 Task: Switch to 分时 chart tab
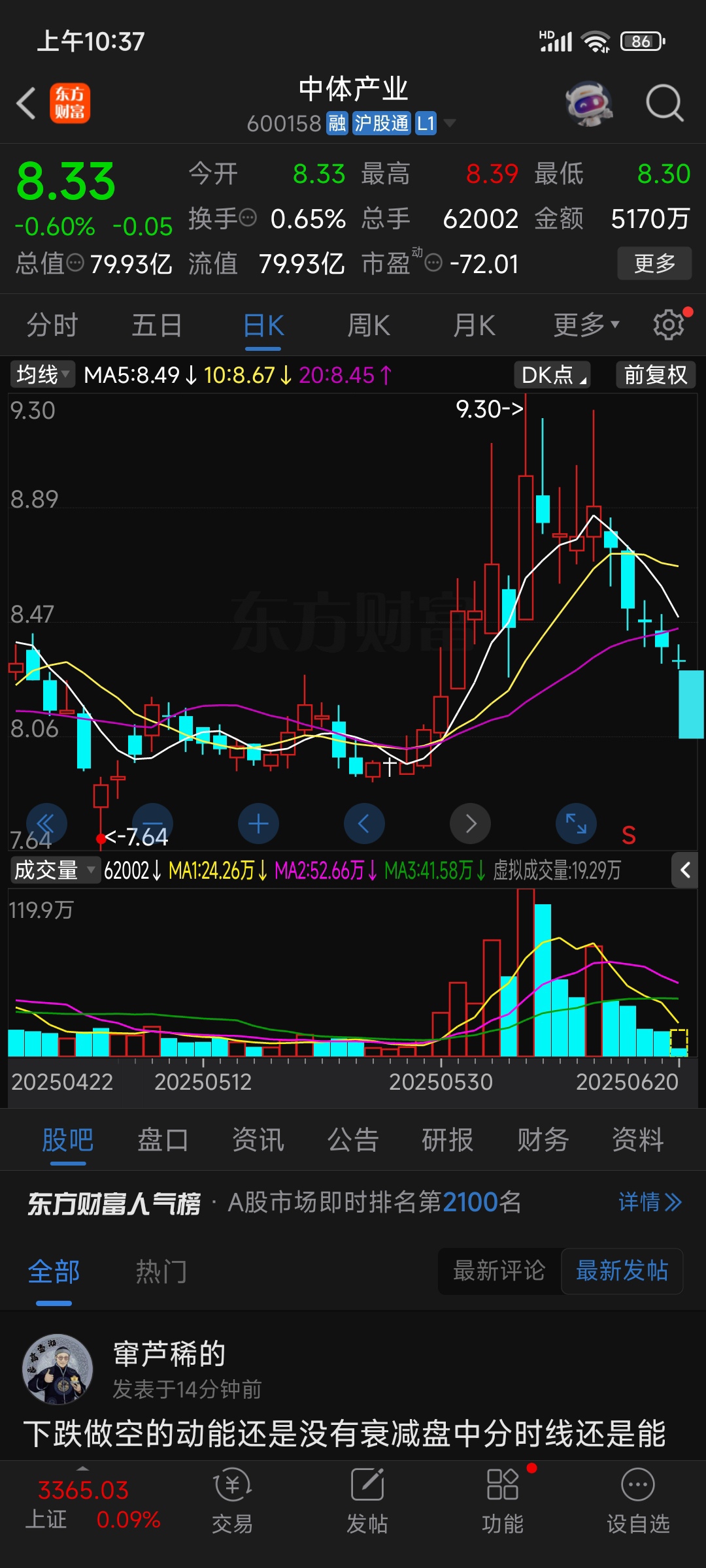click(52, 325)
